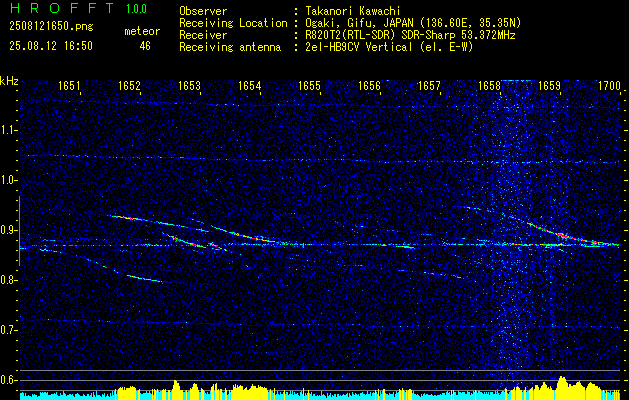The image size is (629, 400).
Task: Click the gray vertical range bar beside the kHz axis
Action: [19, 231]
